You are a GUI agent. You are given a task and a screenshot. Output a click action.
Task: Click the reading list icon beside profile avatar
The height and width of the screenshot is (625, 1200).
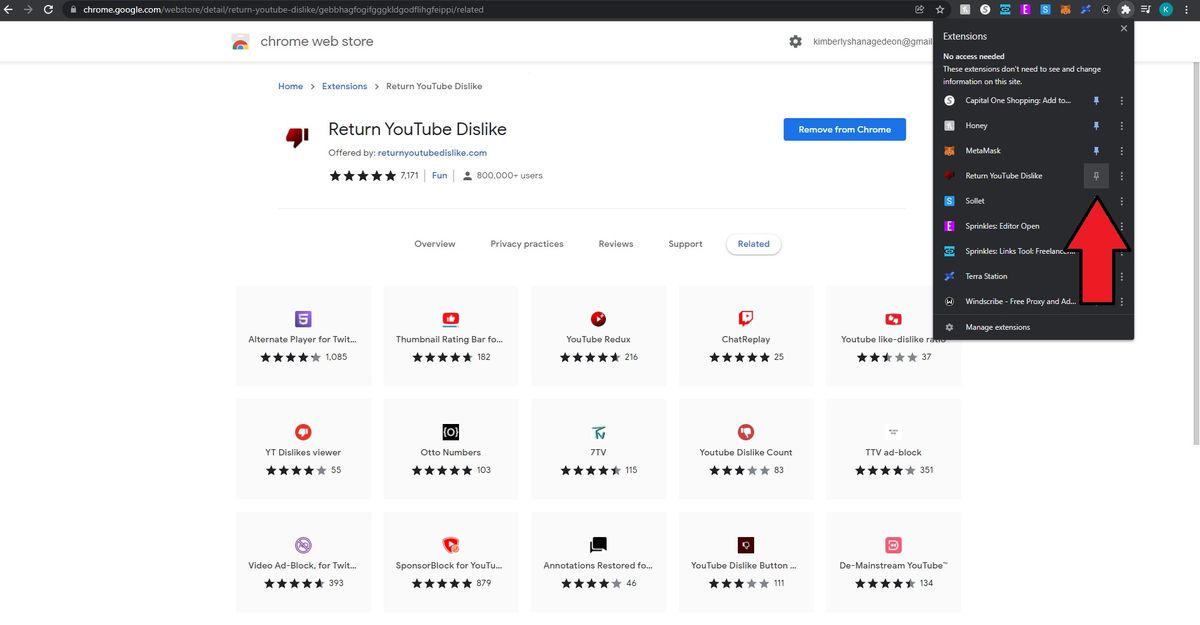click(x=1146, y=9)
